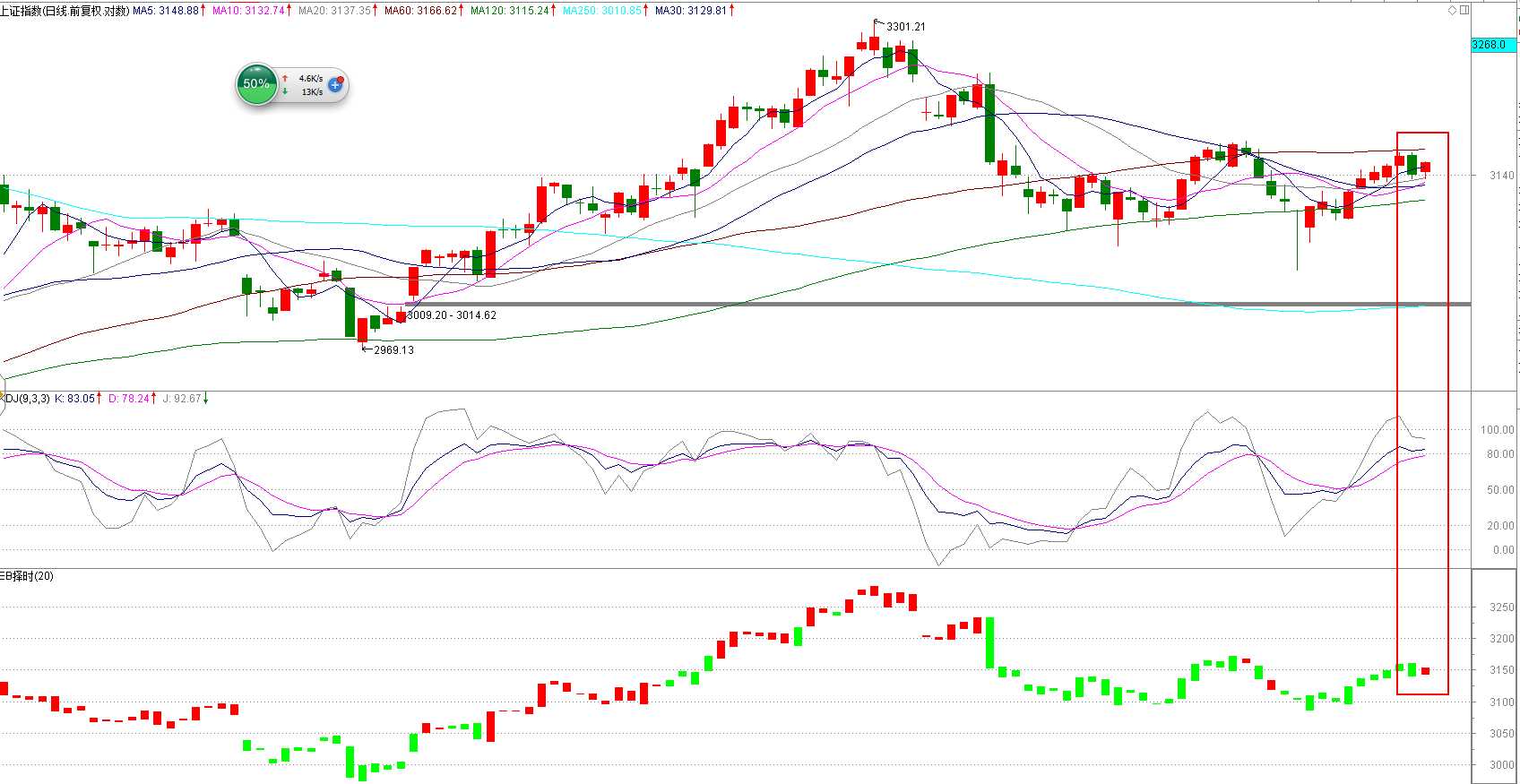Viewport: 1520px width, 784px height.
Task: Click the diamond icon above the price axis
Action: 1453,10
